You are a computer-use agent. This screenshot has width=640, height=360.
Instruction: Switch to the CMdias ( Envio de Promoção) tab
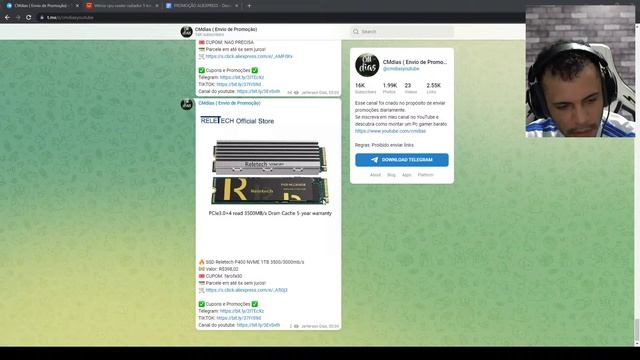(x=40, y=6)
